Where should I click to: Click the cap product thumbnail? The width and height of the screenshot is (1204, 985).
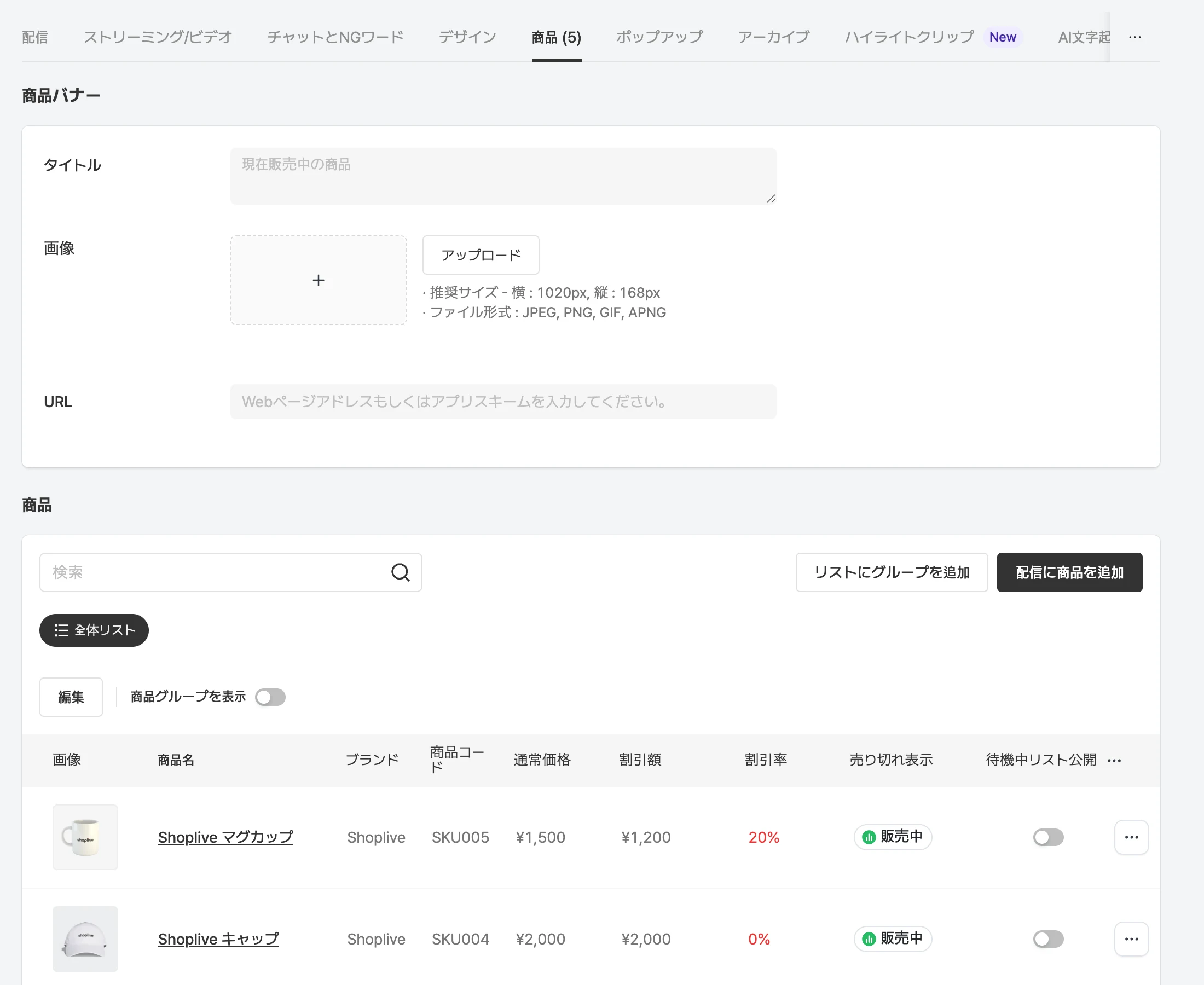(85, 938)
